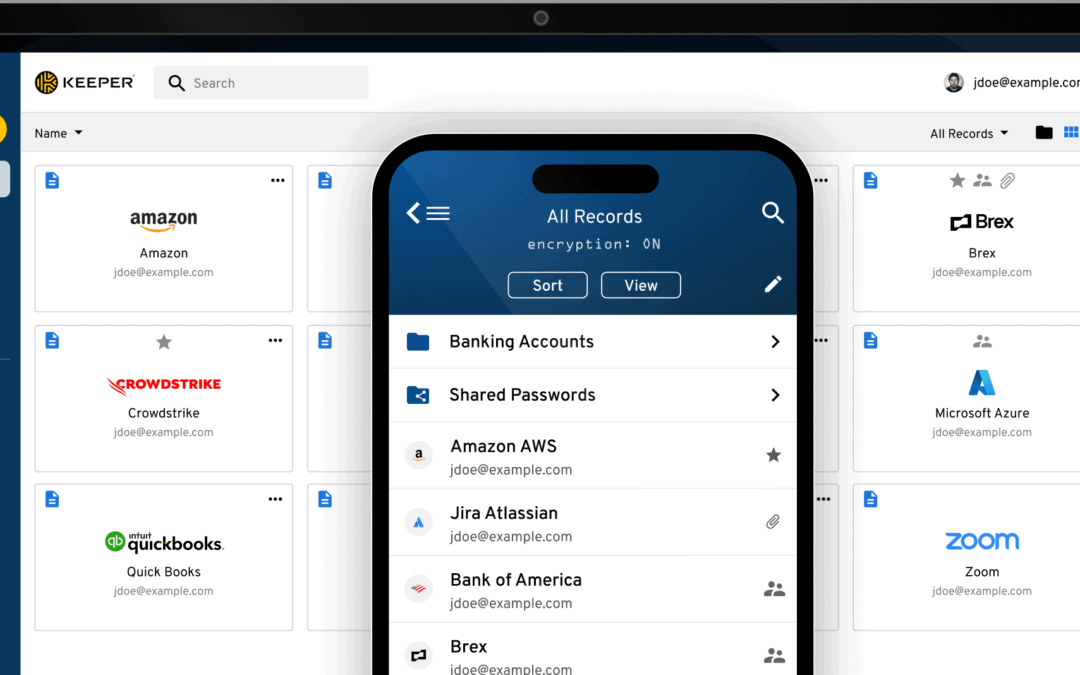1080x675 pixels.
Task: Tap the Amazon AWS round logo icon
Action: 418,455
